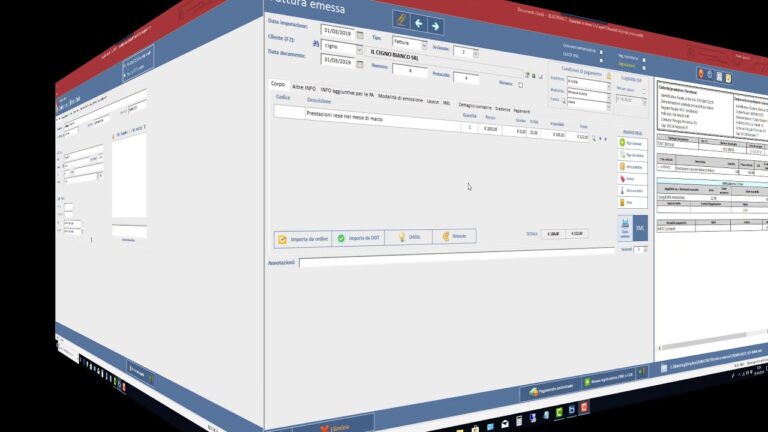Click document page icon in preview toolbar
The width and height of the screenshot is (768, 432).
(719, 77)
